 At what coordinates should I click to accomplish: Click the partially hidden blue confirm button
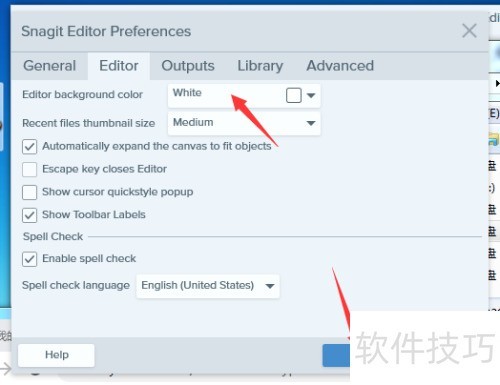(336, 355)
